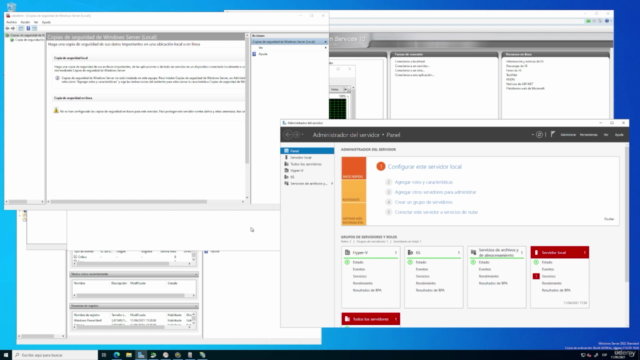Expand Servicios de archivos y... sidebar chevron
The height and width of the screenshot is (360, 640).
[332, 183]
